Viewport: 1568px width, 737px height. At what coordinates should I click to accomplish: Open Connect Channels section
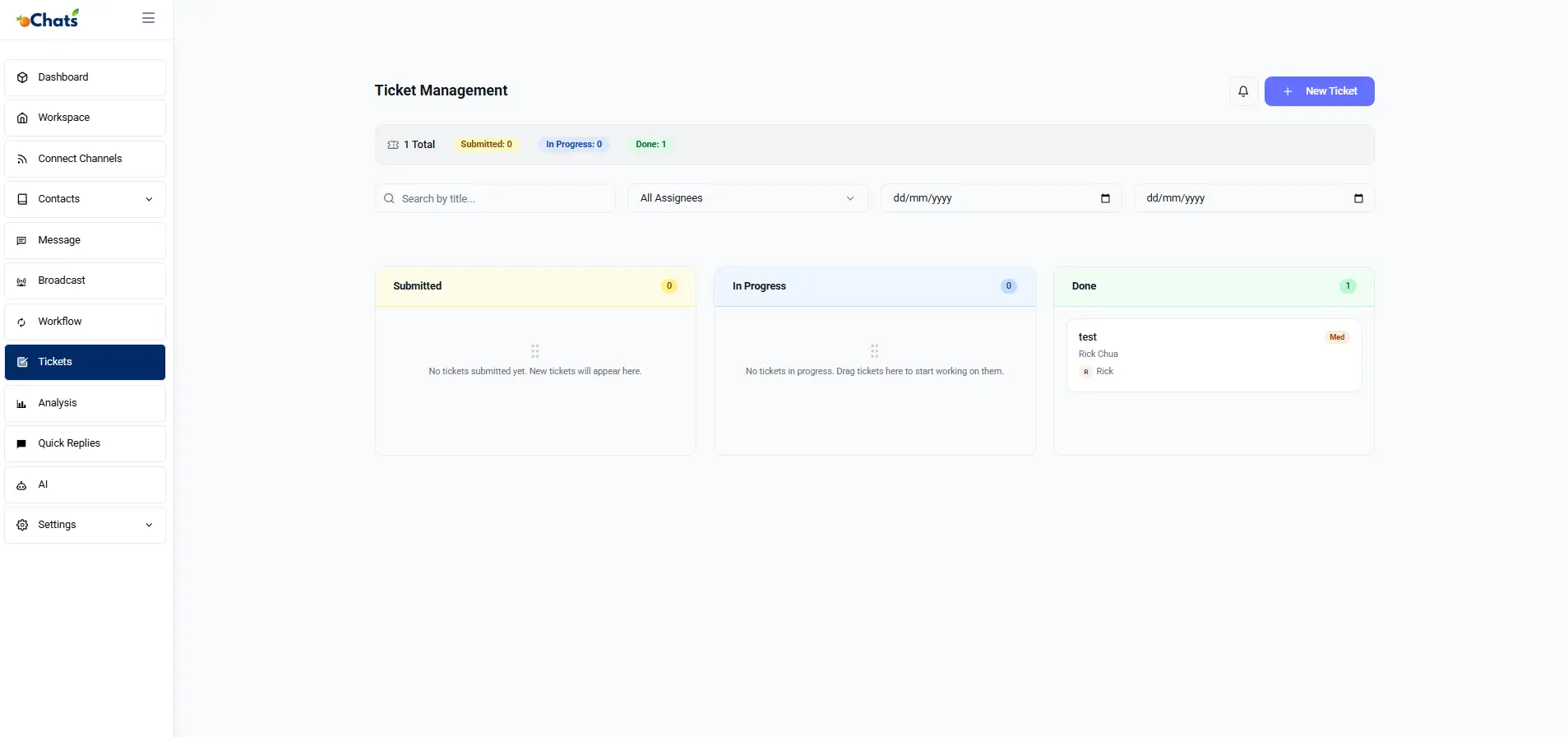[86, 159]
